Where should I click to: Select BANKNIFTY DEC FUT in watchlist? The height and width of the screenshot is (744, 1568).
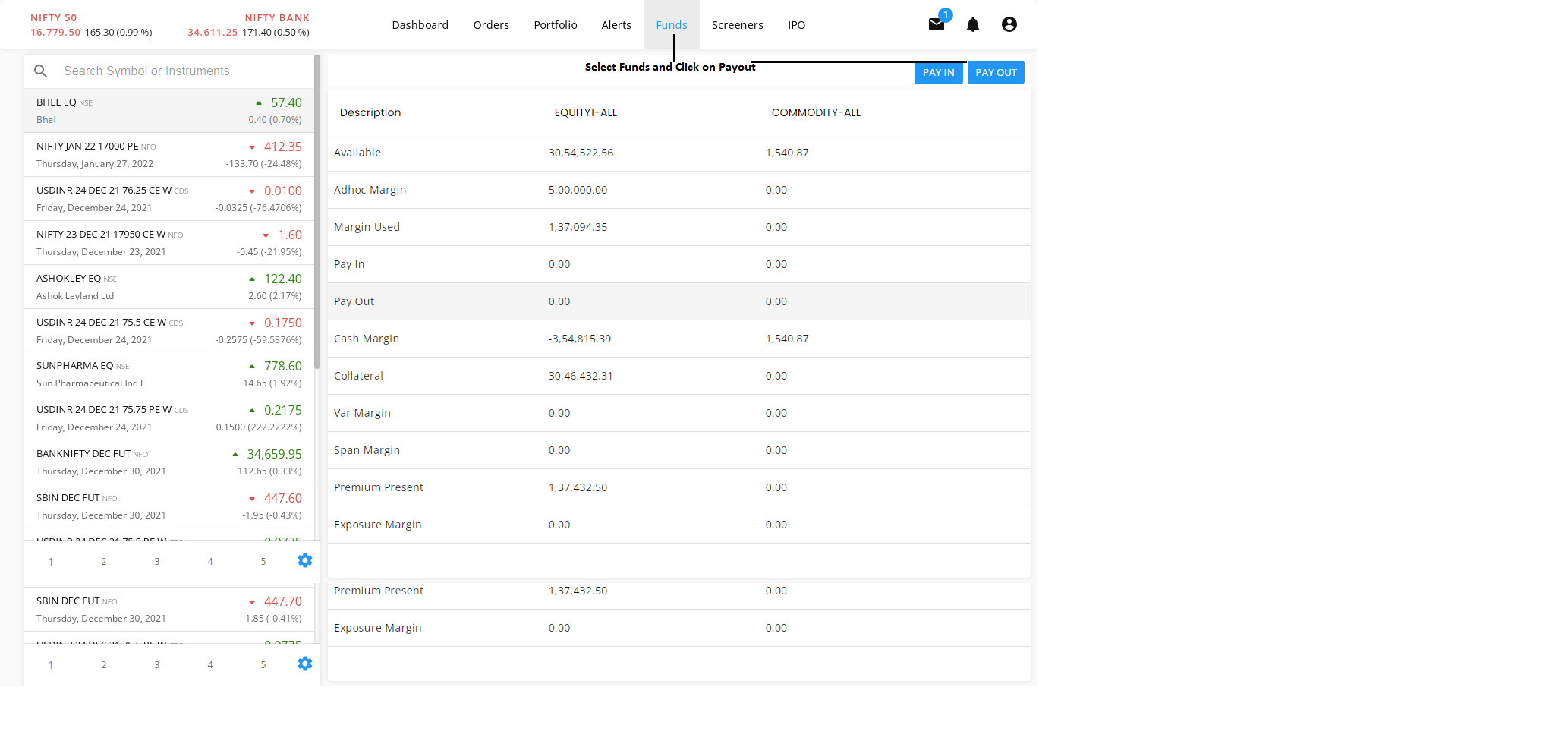click(168, 462)
